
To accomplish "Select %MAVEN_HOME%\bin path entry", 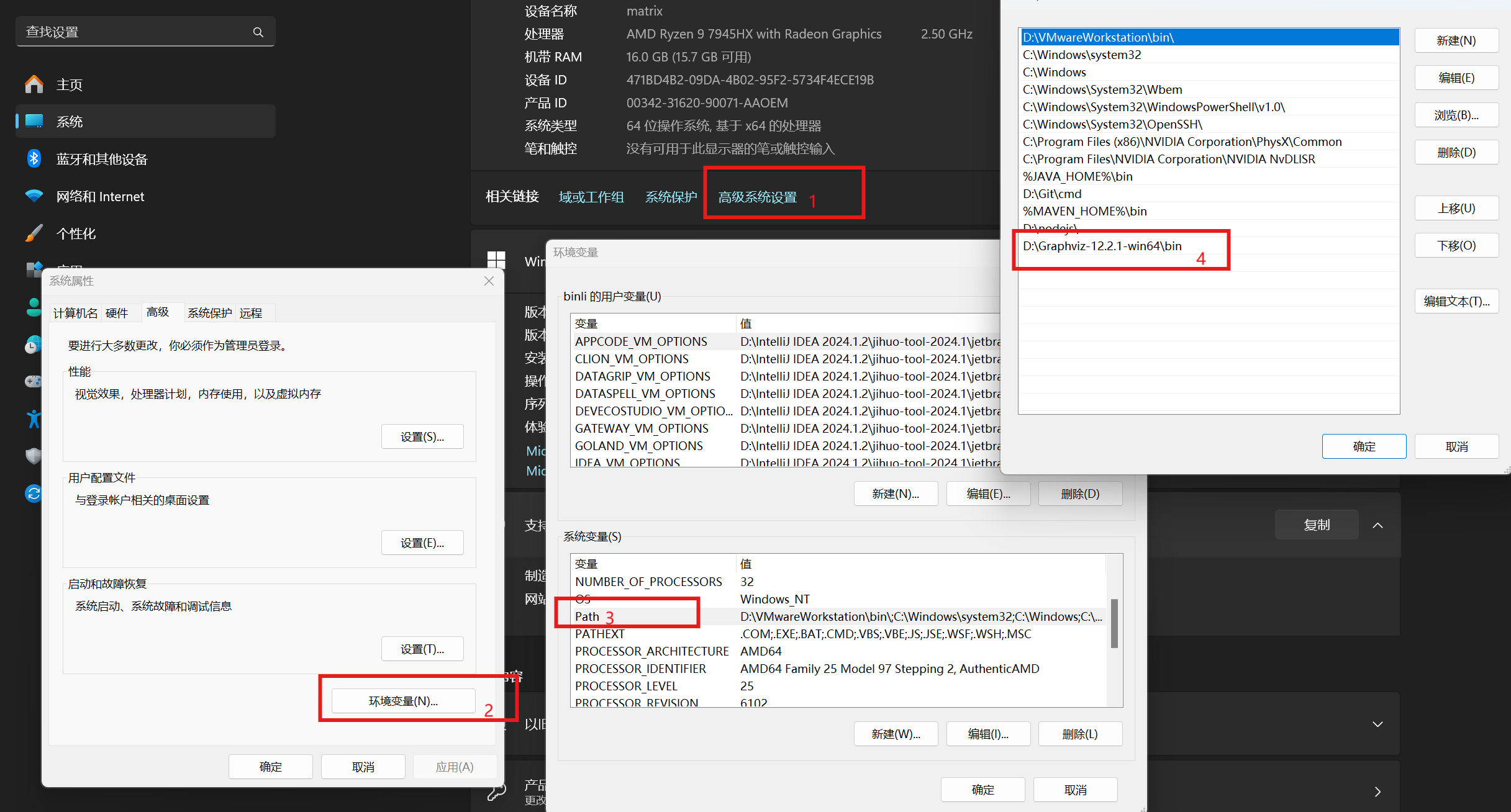I will [1209, 211].
